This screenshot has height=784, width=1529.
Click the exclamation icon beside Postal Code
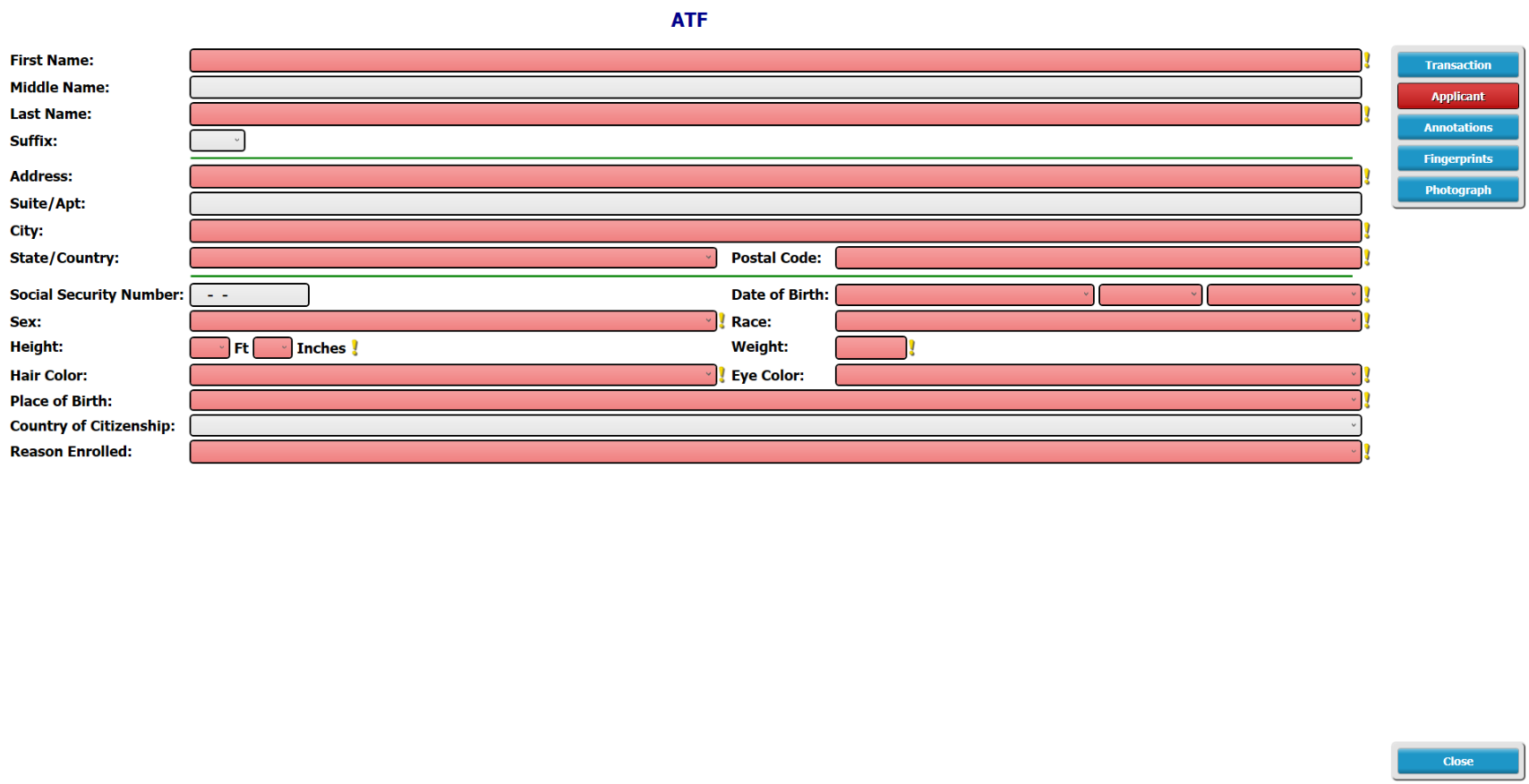click(x=1367, y=258)
